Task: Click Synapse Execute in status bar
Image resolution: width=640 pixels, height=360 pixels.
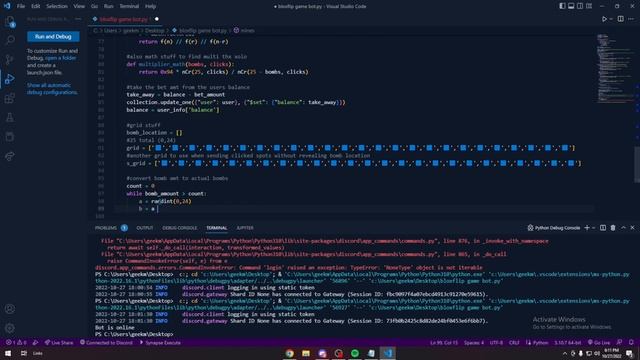Action: coord(160,342)
